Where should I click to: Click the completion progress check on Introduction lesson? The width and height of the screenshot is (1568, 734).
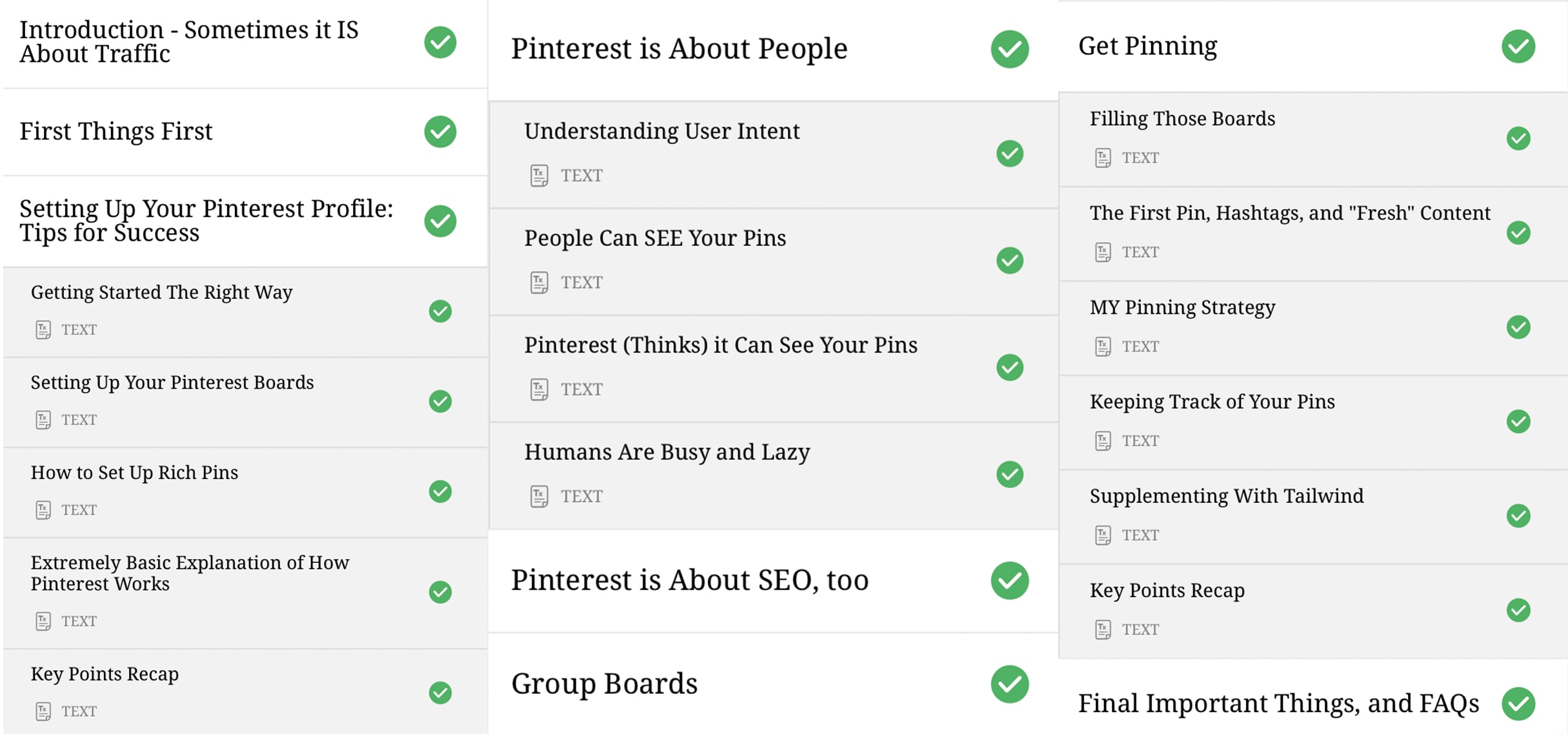click(x=439, y=41)
